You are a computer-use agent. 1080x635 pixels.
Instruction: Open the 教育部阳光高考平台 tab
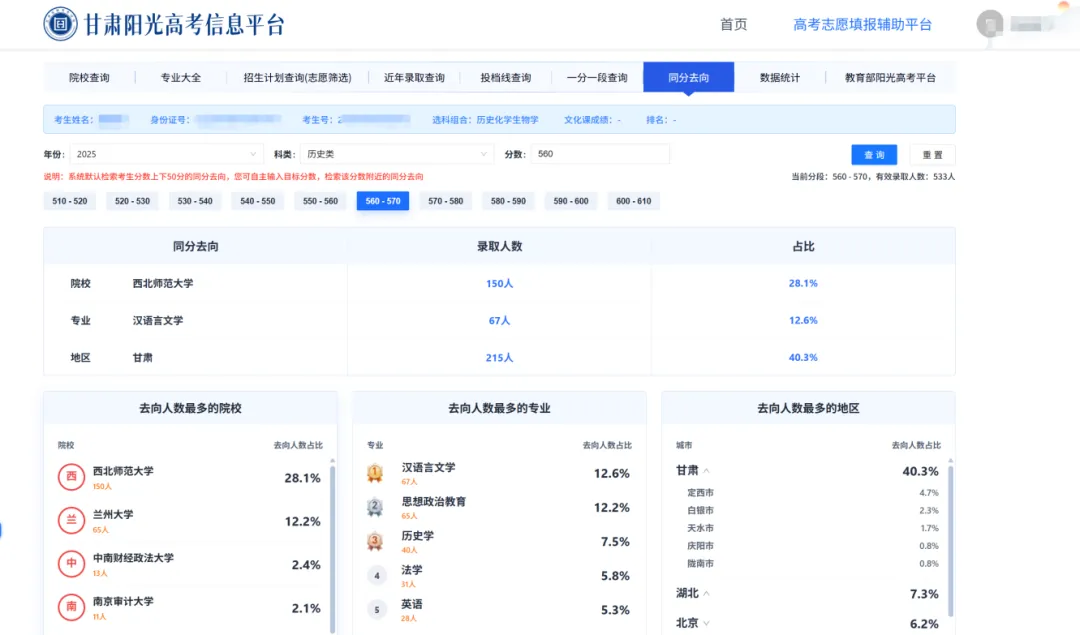click(x=890, y=77)
